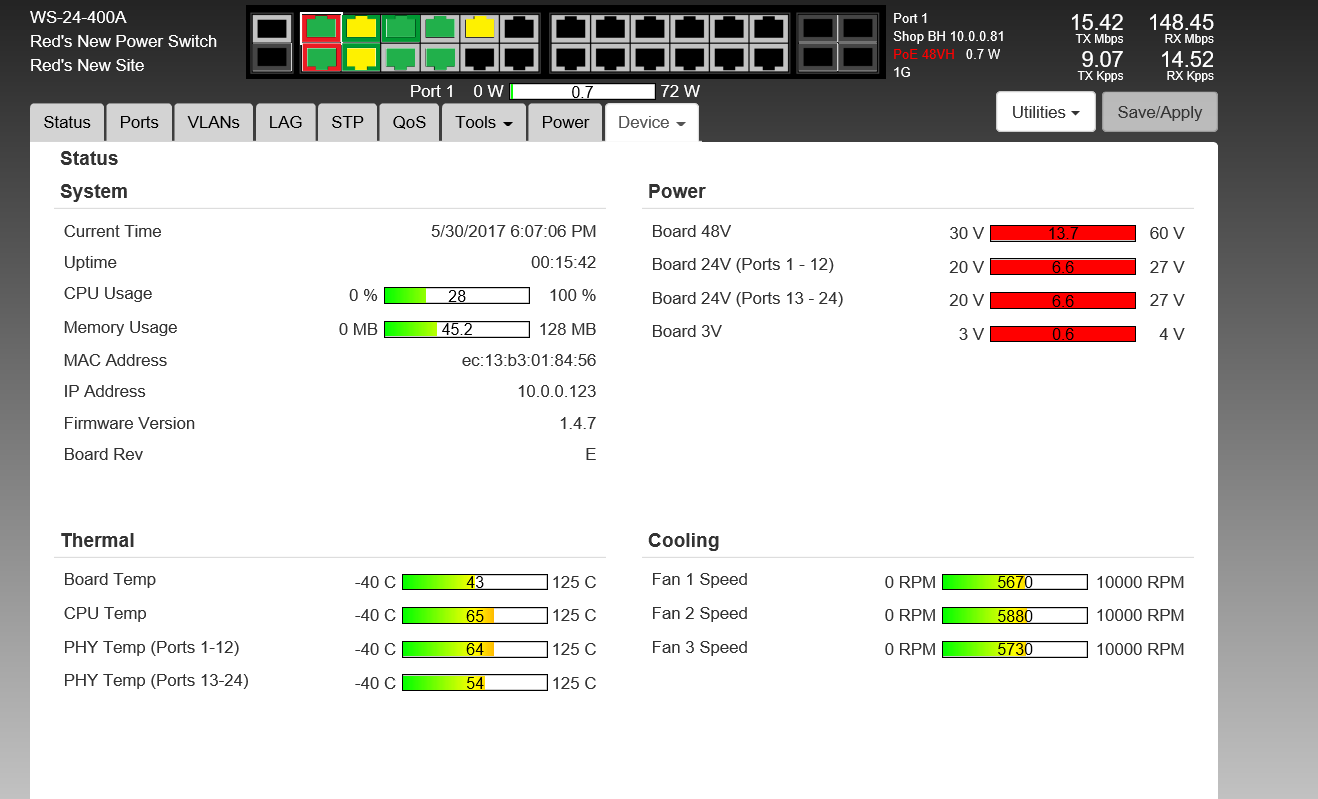This screenshot has width=1318, height=799.
Task: Click first black port in ports 13-24 block
Action: [x=570, y=28]
